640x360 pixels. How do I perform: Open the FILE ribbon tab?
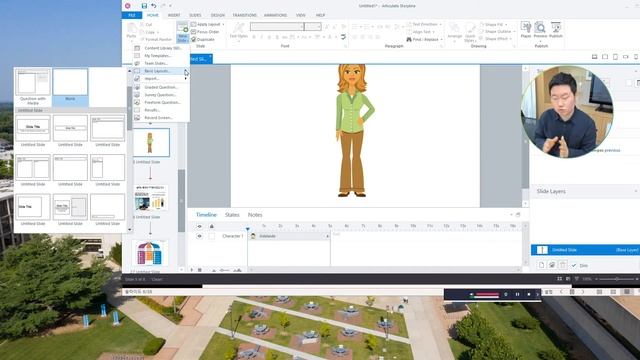pos(132,15)
